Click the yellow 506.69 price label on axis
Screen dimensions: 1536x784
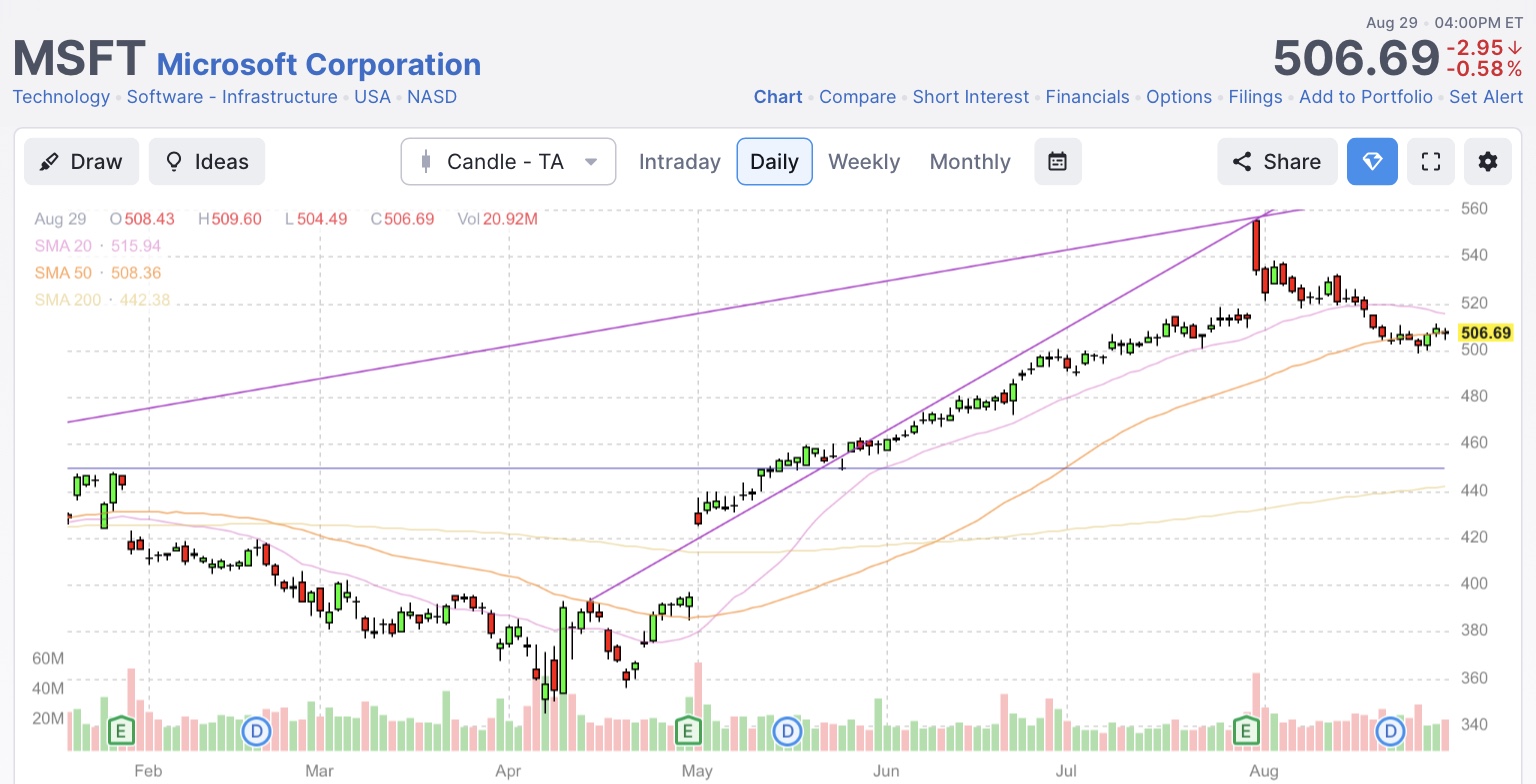point(1485,333)
